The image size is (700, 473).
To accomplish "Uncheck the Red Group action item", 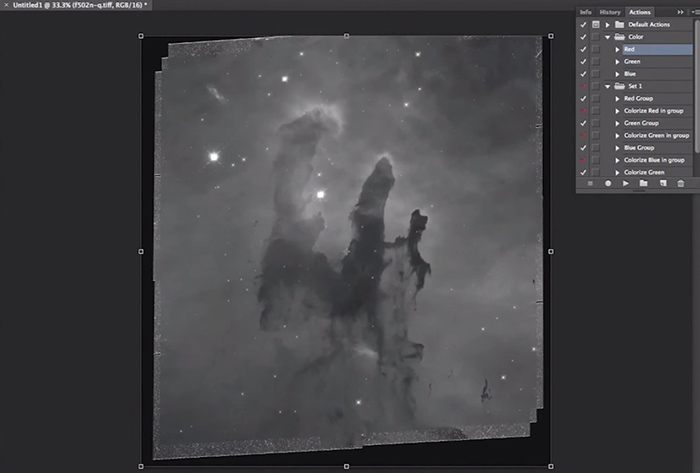I will [x=583, y=98].
